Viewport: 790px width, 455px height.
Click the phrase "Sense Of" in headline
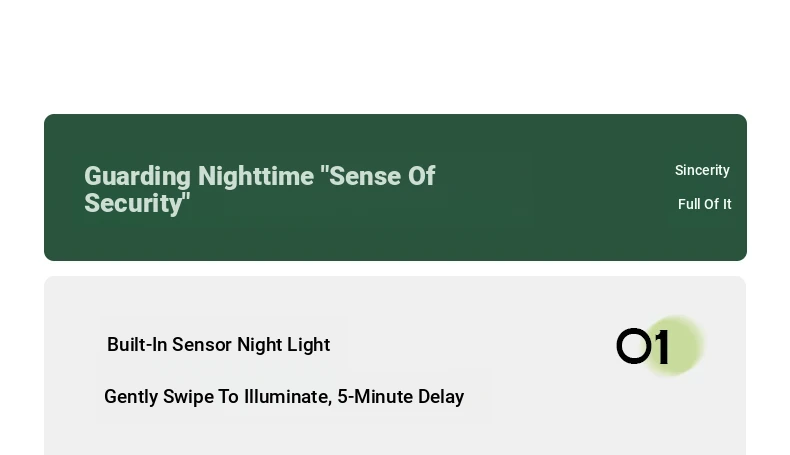pyautogui.click(x=378, y=176)
